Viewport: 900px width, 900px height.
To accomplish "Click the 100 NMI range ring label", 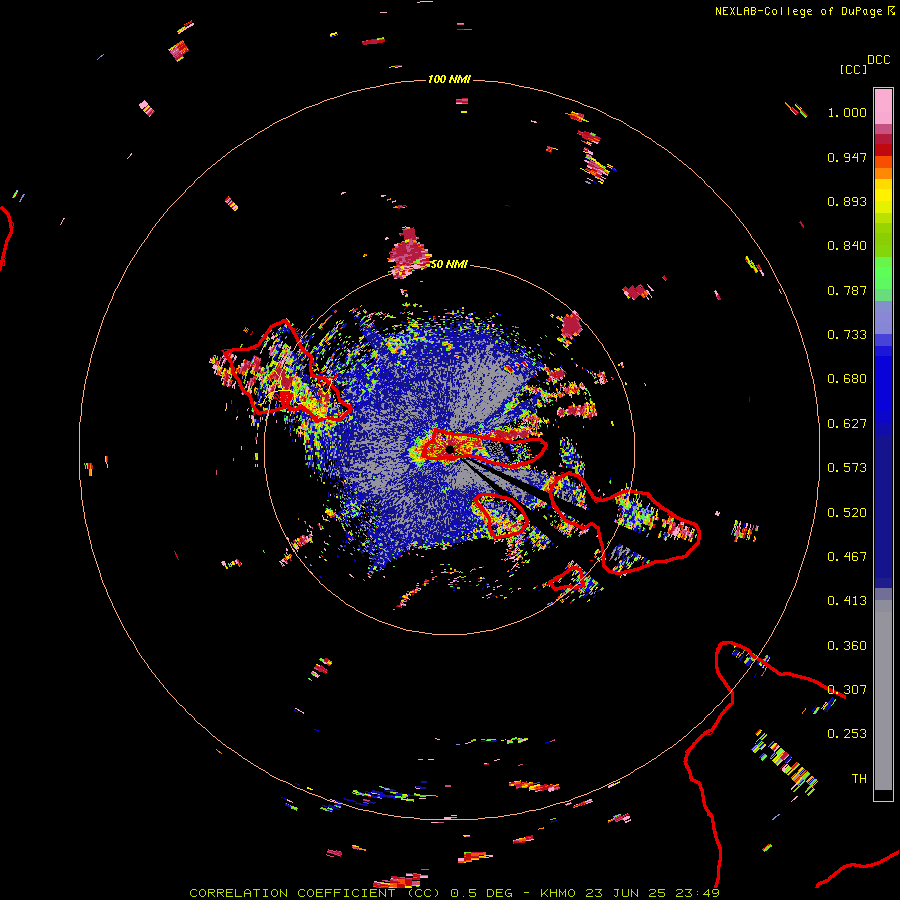I will click(x=449, y=79).
